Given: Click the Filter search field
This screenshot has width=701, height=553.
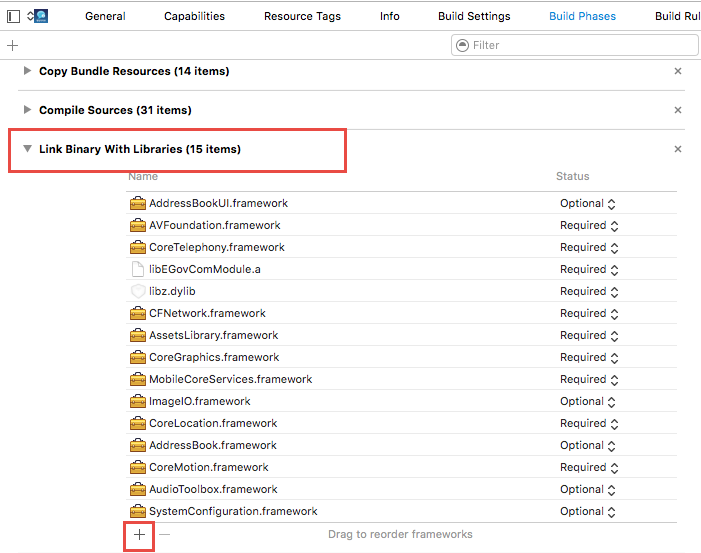Looking at the screenshot, I should (x=580, y=45).
